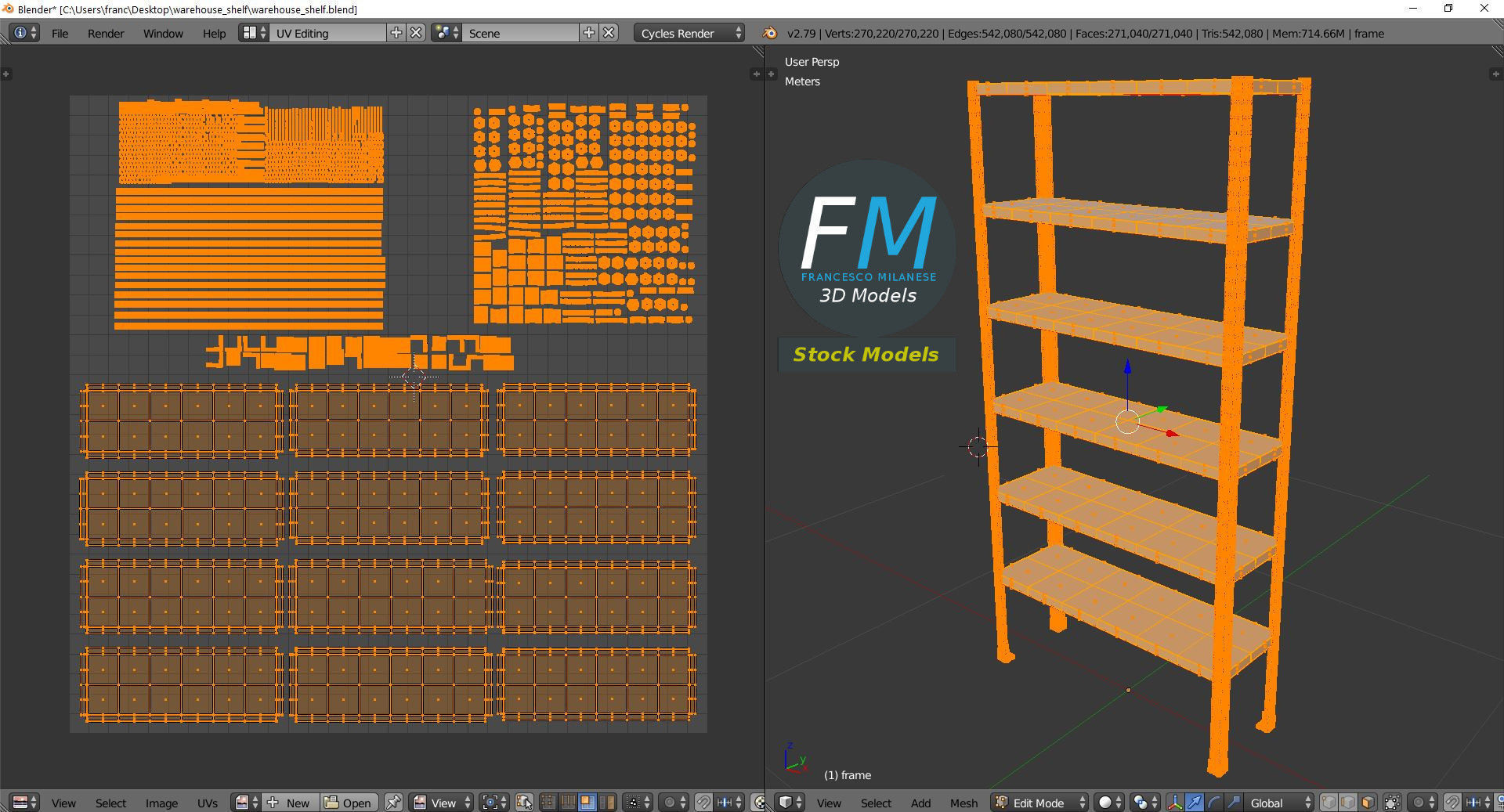
Task: Browse images to link in UV editor
Action: 246,803
